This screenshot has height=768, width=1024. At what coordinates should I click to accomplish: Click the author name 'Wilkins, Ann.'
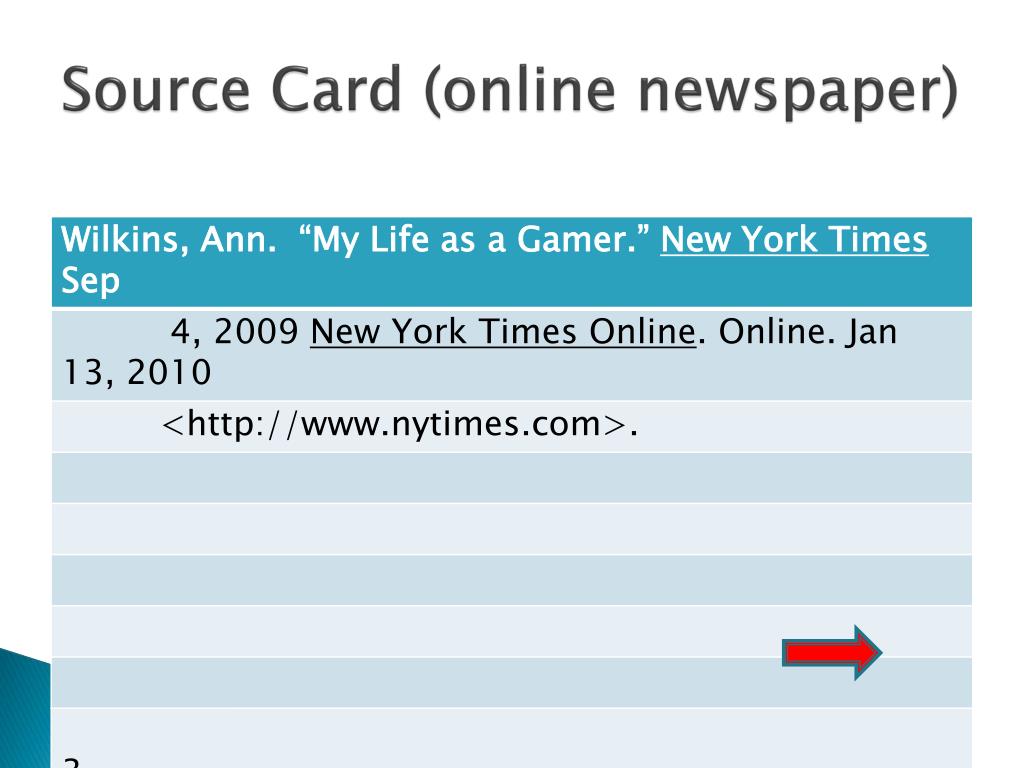(x=168, y=240)
